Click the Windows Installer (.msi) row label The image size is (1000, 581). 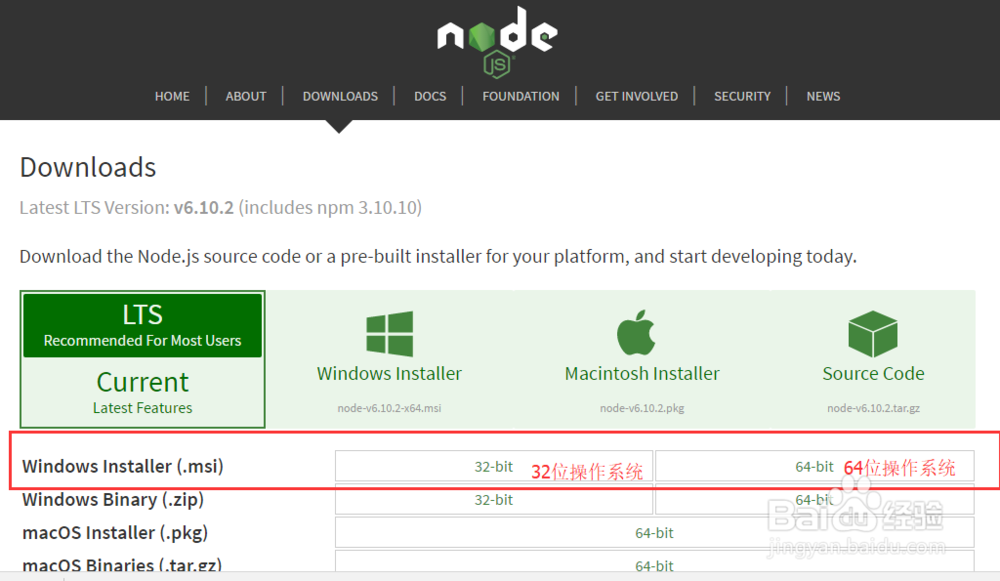(x=122, y=466)
